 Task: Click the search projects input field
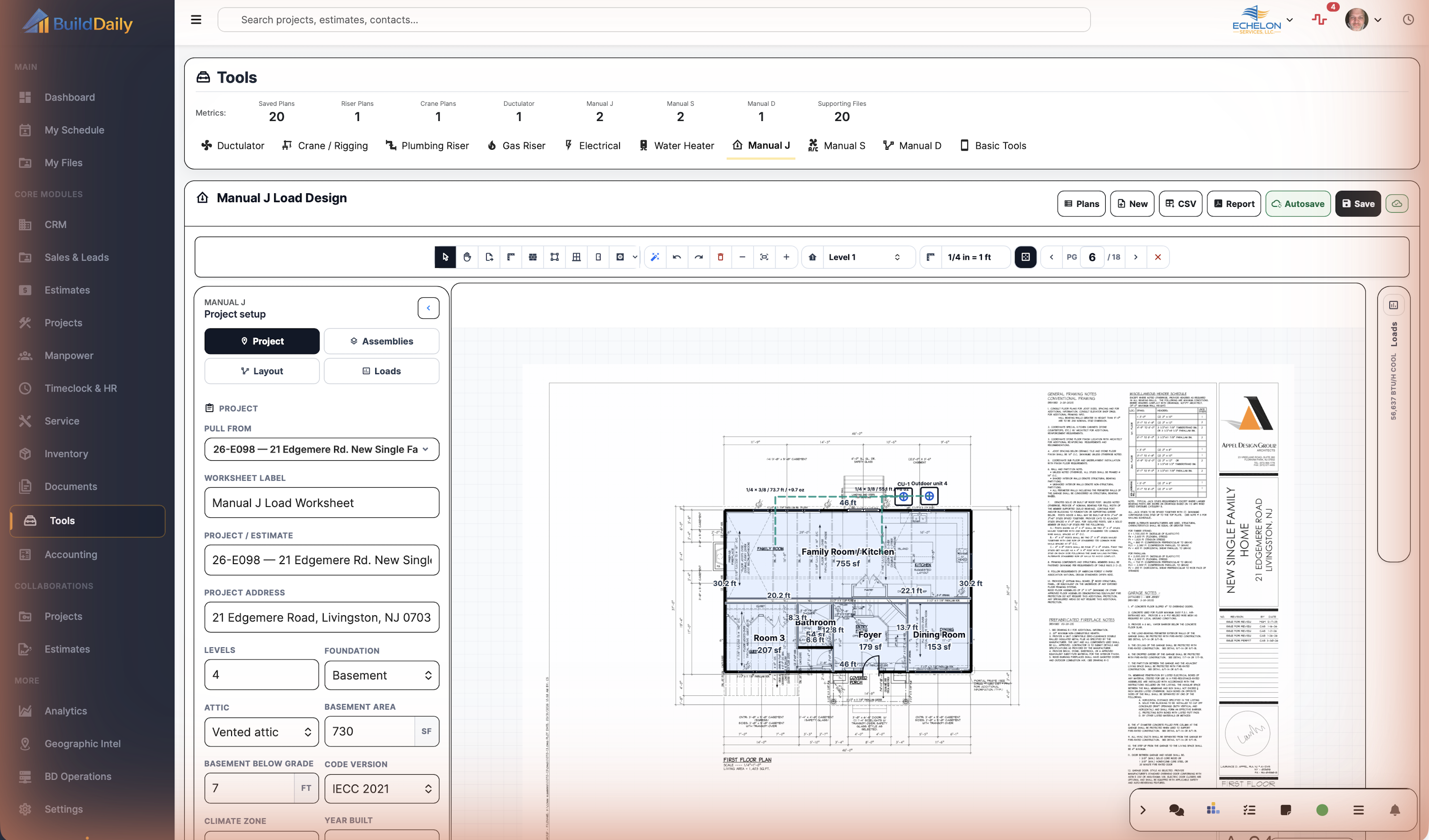click(654, 20)
